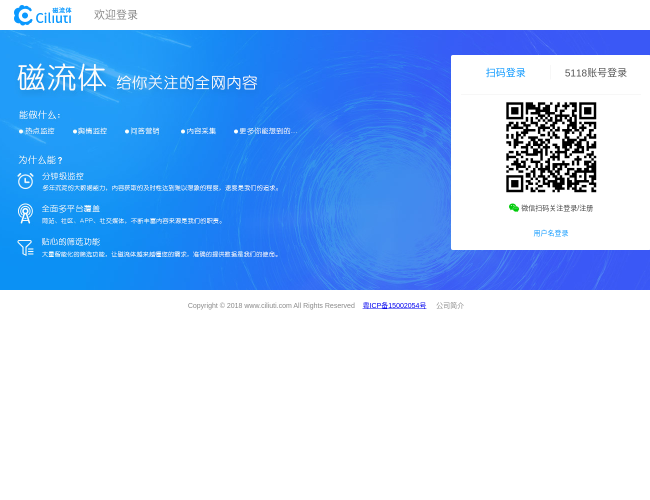Click the 热点监控 bullet text

pyautogui.click(x=39, y=131)
